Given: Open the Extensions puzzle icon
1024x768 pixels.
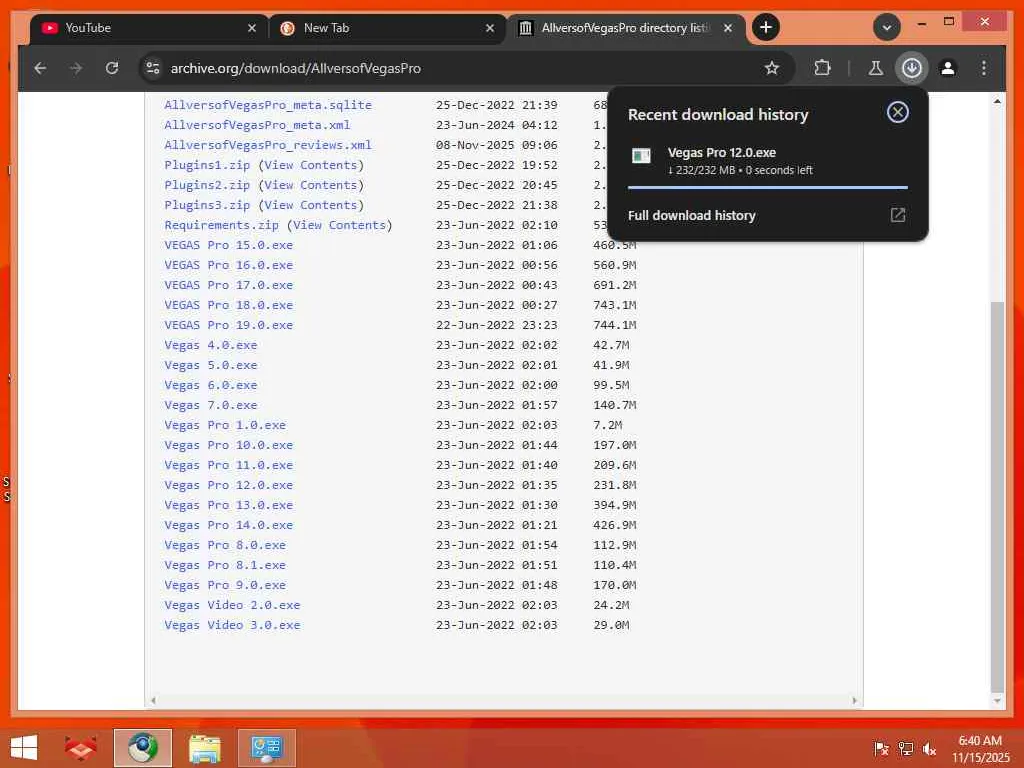Looking at the screenshot, I should pos(822,68).
